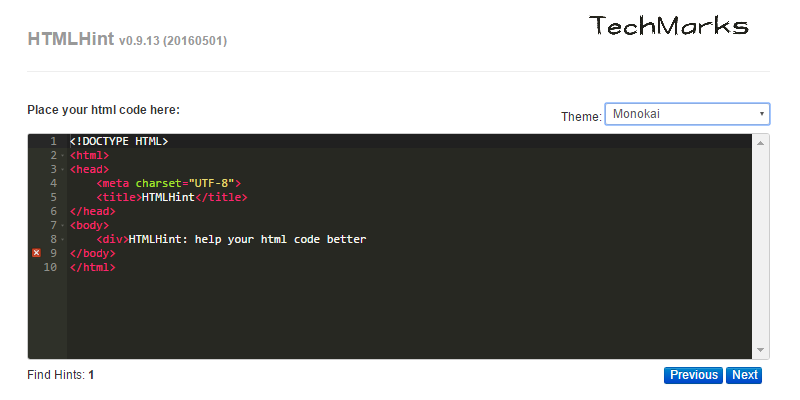Click the title tag text HTMLHint
The image size is (800, 400).
168,197
